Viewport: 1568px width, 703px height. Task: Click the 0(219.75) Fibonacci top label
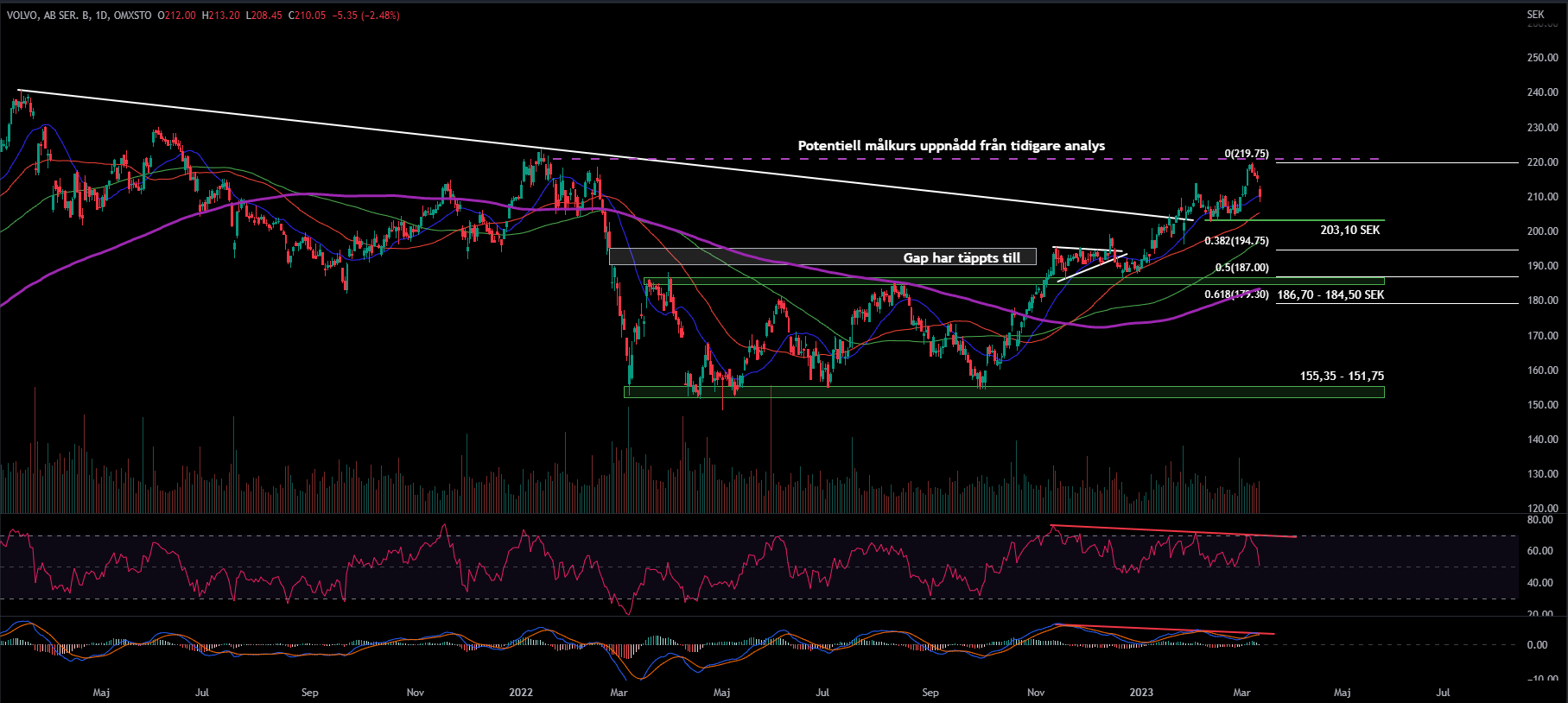coord(1246,154)
